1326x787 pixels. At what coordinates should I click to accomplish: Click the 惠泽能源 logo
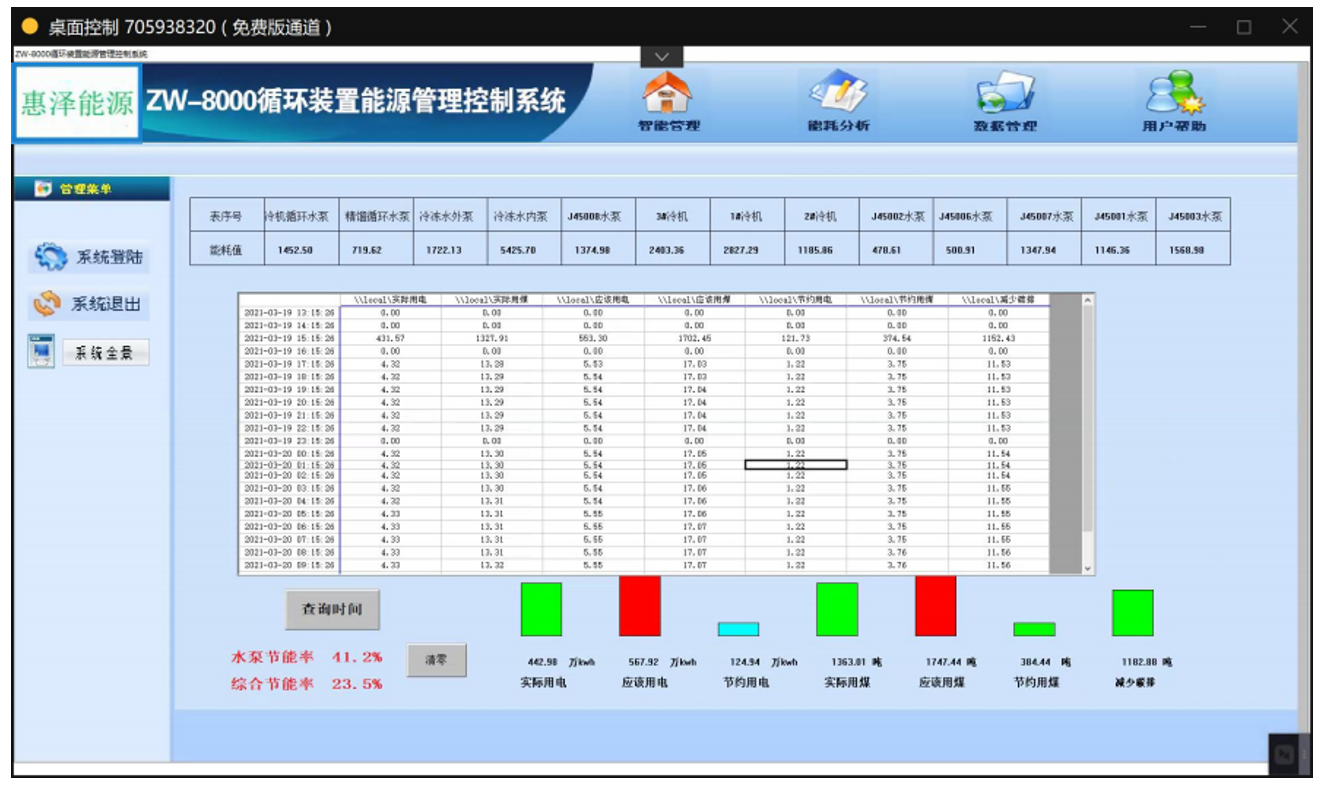(77, 103)
